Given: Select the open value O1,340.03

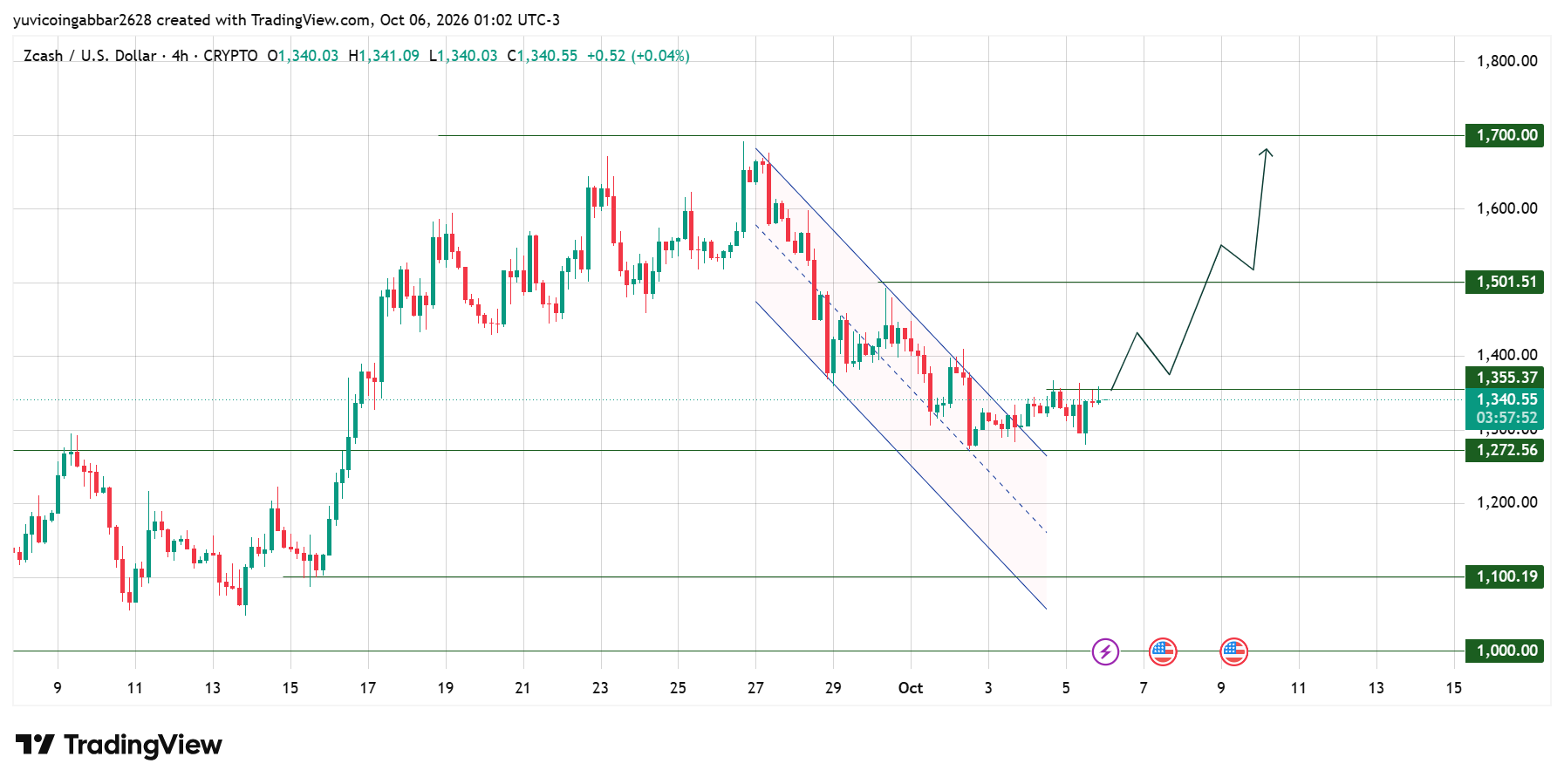Looking at the screenshot, I should tap(303, 56).
